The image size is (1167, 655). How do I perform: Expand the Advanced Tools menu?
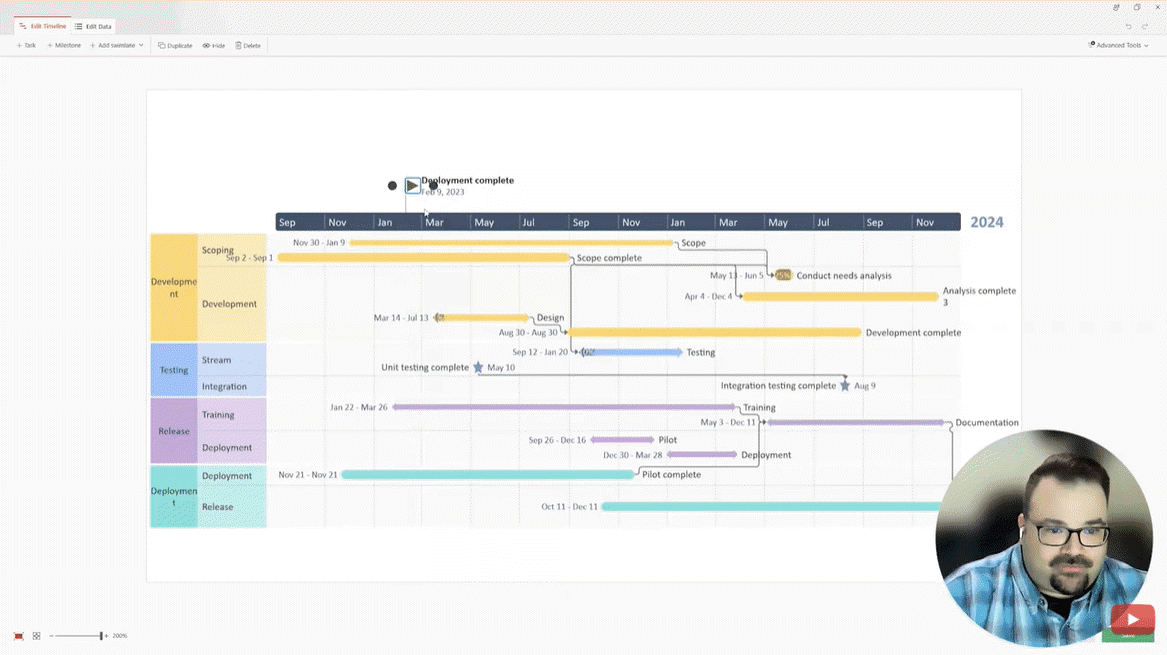(1119, 45)
